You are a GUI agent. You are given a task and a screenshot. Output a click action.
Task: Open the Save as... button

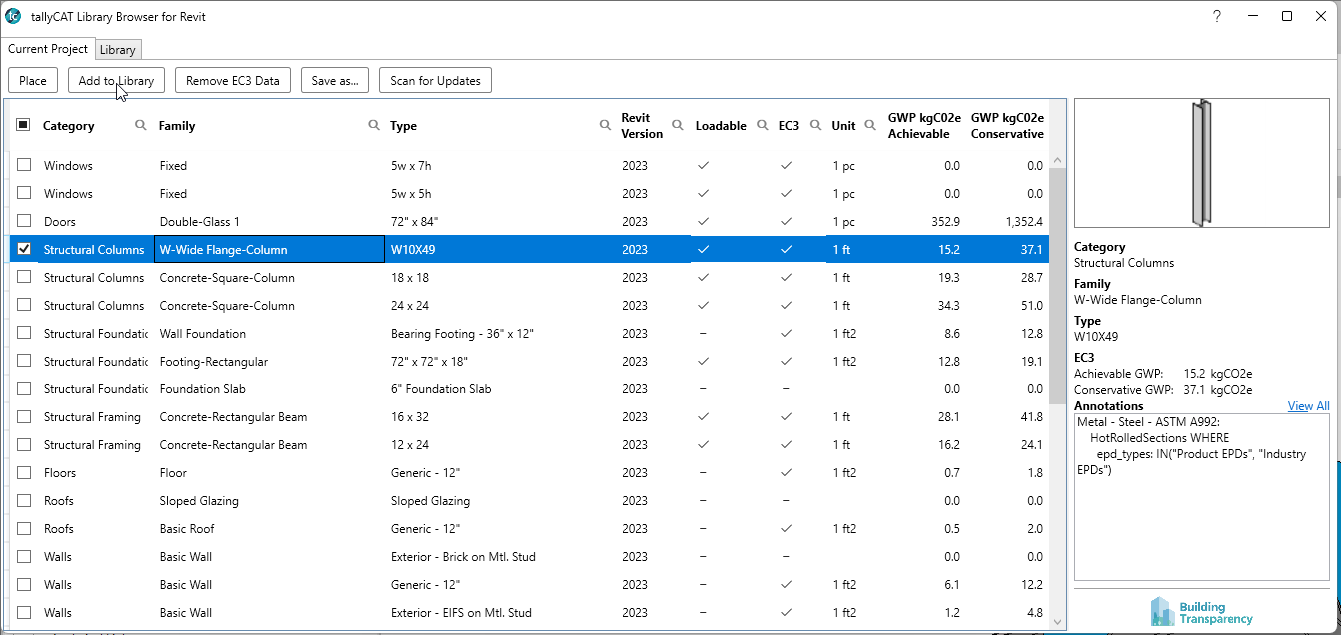[x=335, y=81]
